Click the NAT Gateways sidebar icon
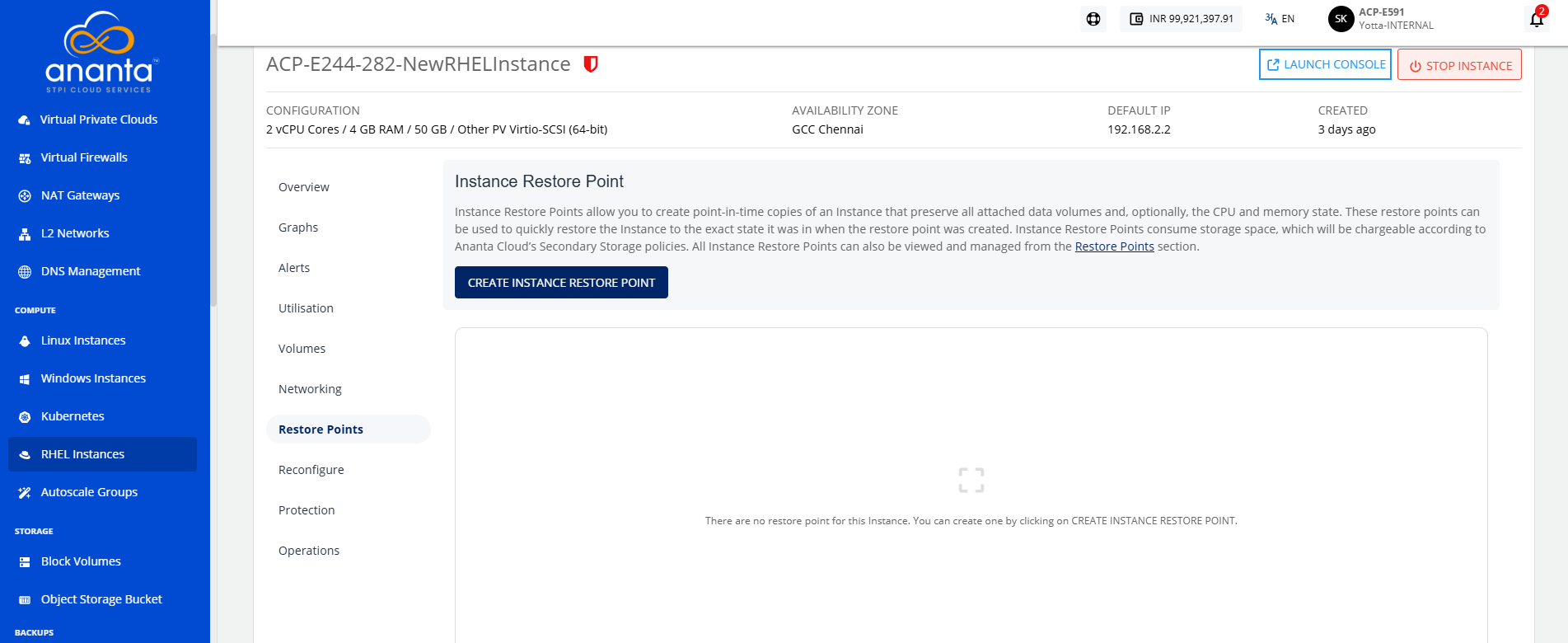Screen dimensions: 1568x643 point(25,196)
